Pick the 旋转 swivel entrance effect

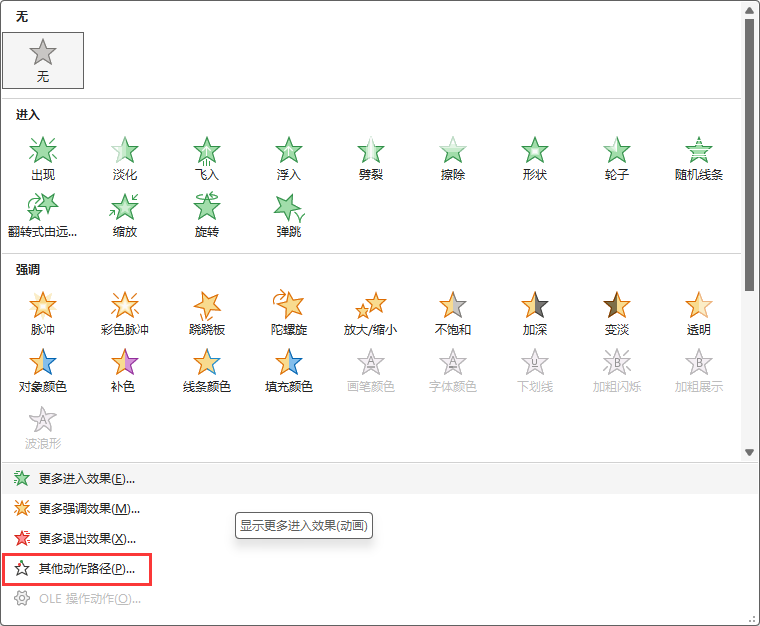pyautogui.click(x=207, y=216)
